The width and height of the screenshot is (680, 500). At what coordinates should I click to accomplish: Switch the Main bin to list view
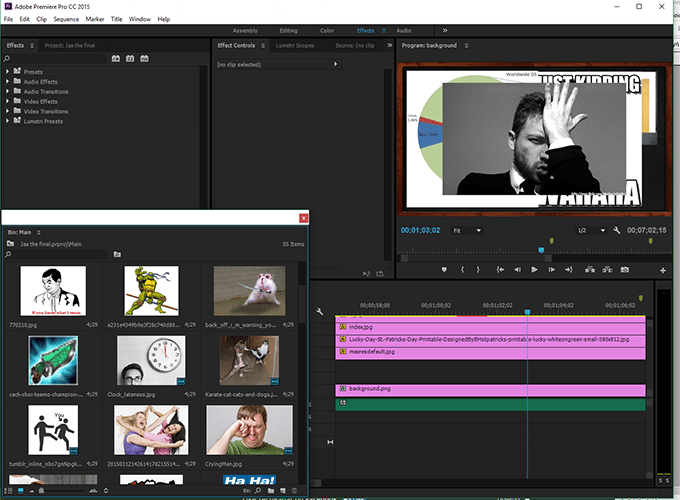click(10, 490)
